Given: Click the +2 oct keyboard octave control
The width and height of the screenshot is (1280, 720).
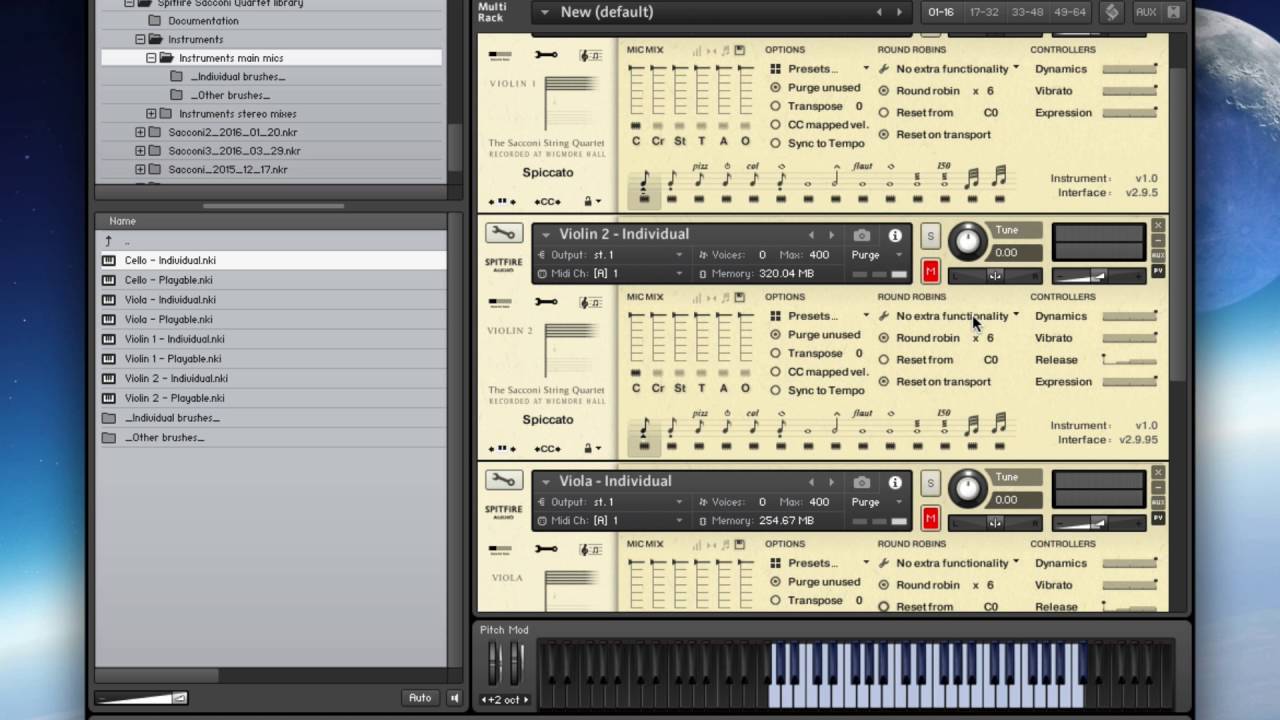Looking at the screenshot, I should pyautogui.click(x=505, y=700).
